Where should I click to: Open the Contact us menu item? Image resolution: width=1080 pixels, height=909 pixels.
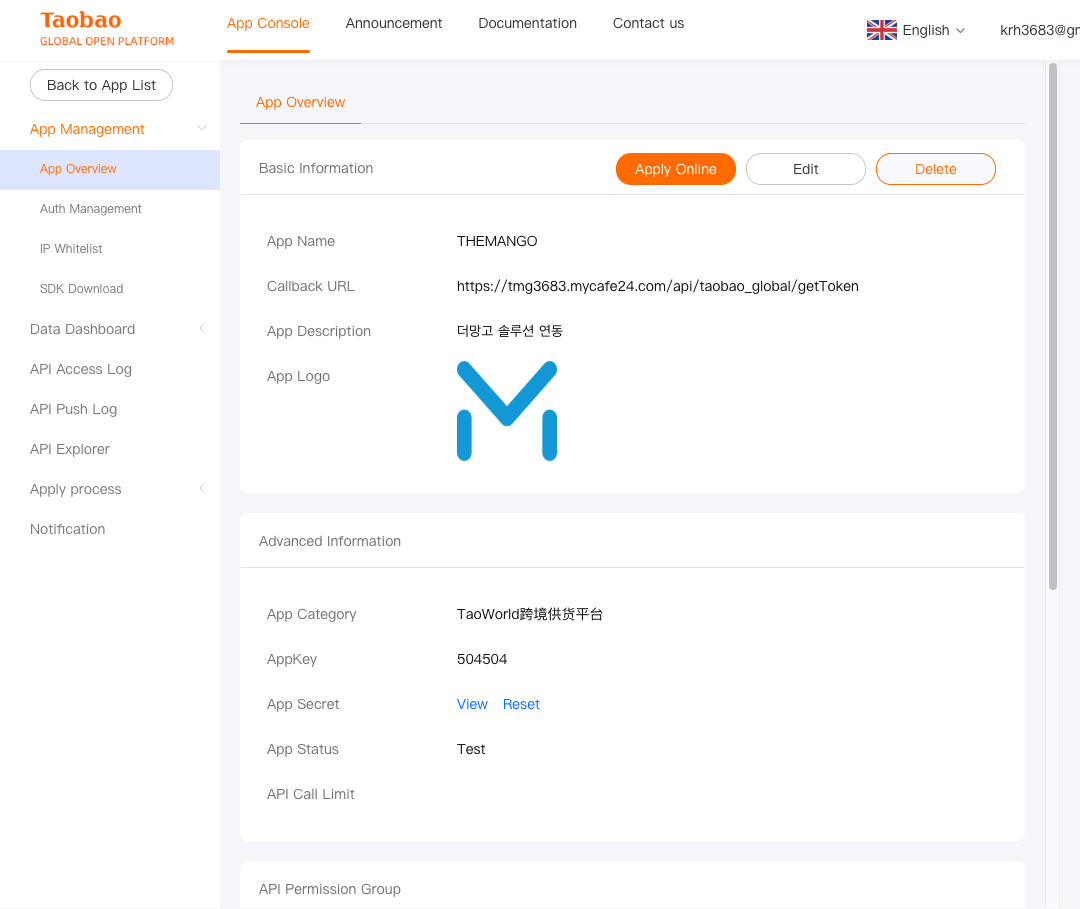648,23
